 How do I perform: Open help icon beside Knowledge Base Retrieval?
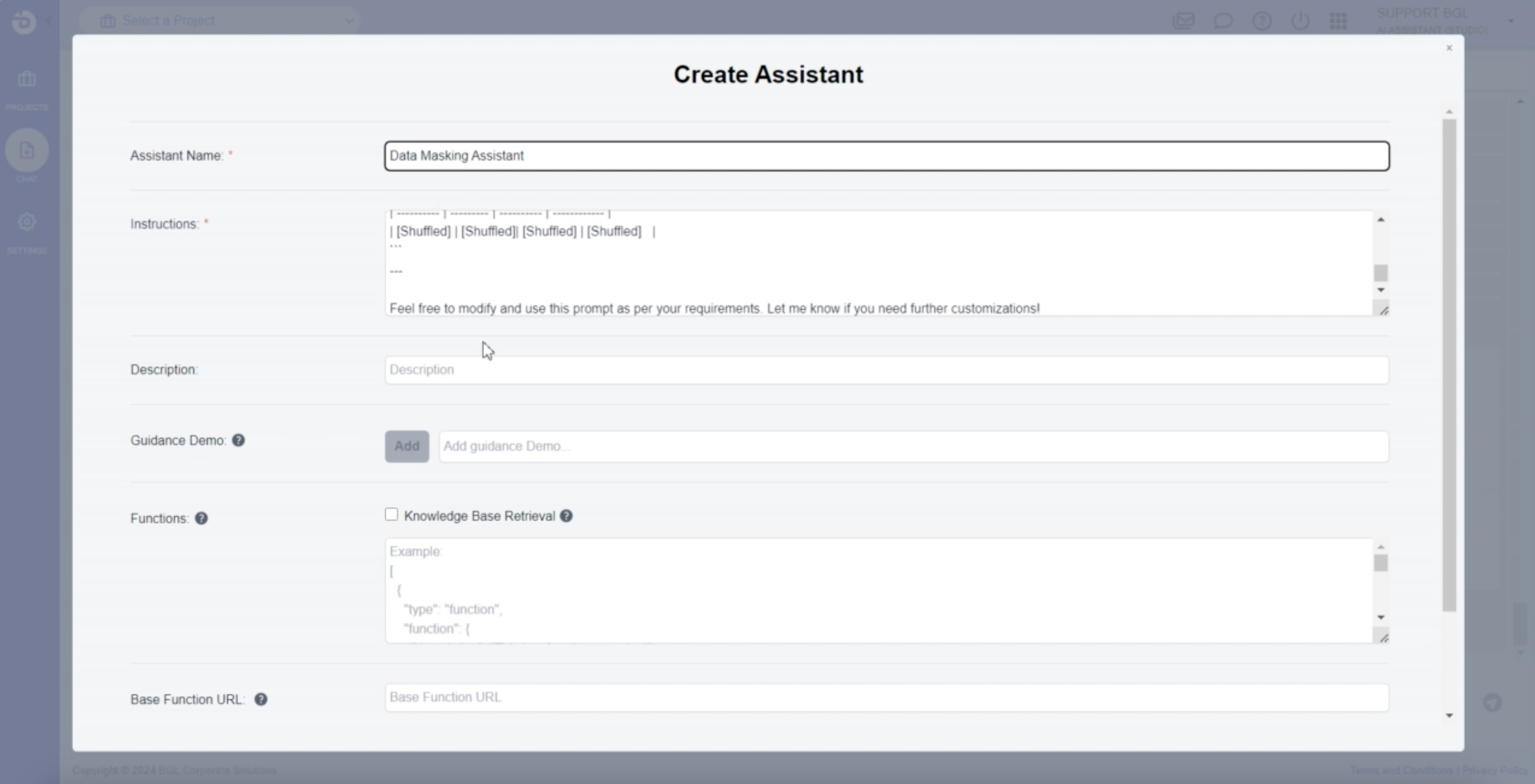(566, 516)
